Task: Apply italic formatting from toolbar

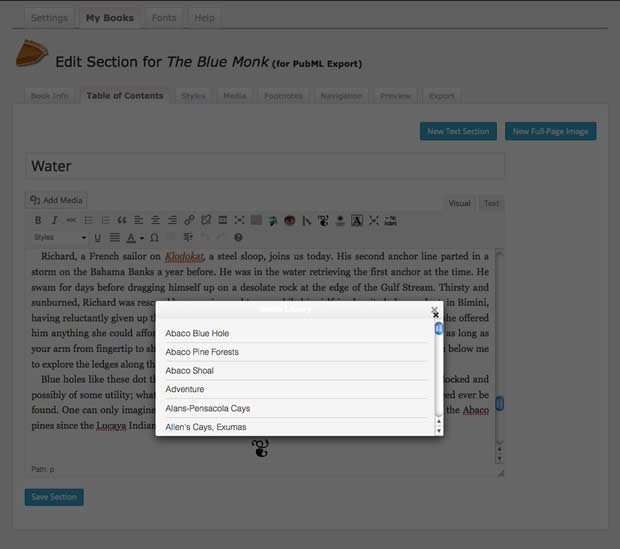Action: [x=54, y=220]
